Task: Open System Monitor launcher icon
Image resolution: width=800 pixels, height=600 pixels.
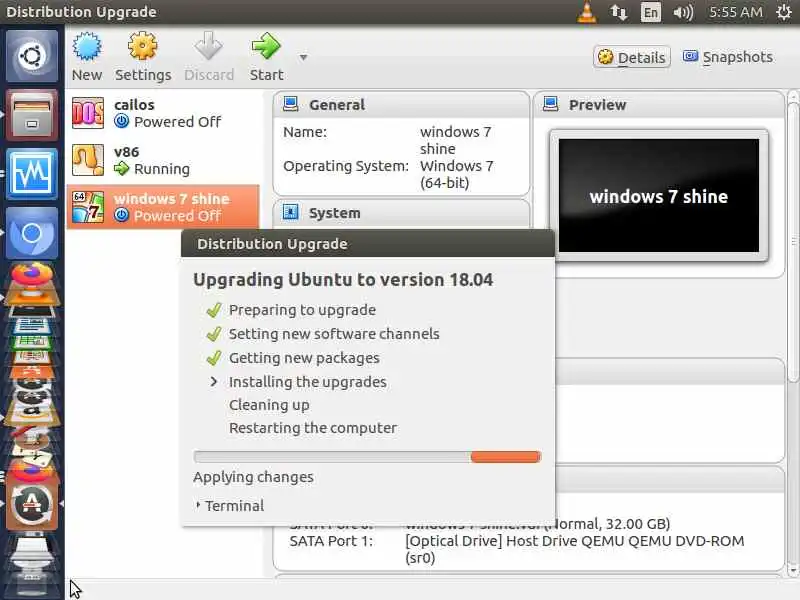Action: pos(32,173)
